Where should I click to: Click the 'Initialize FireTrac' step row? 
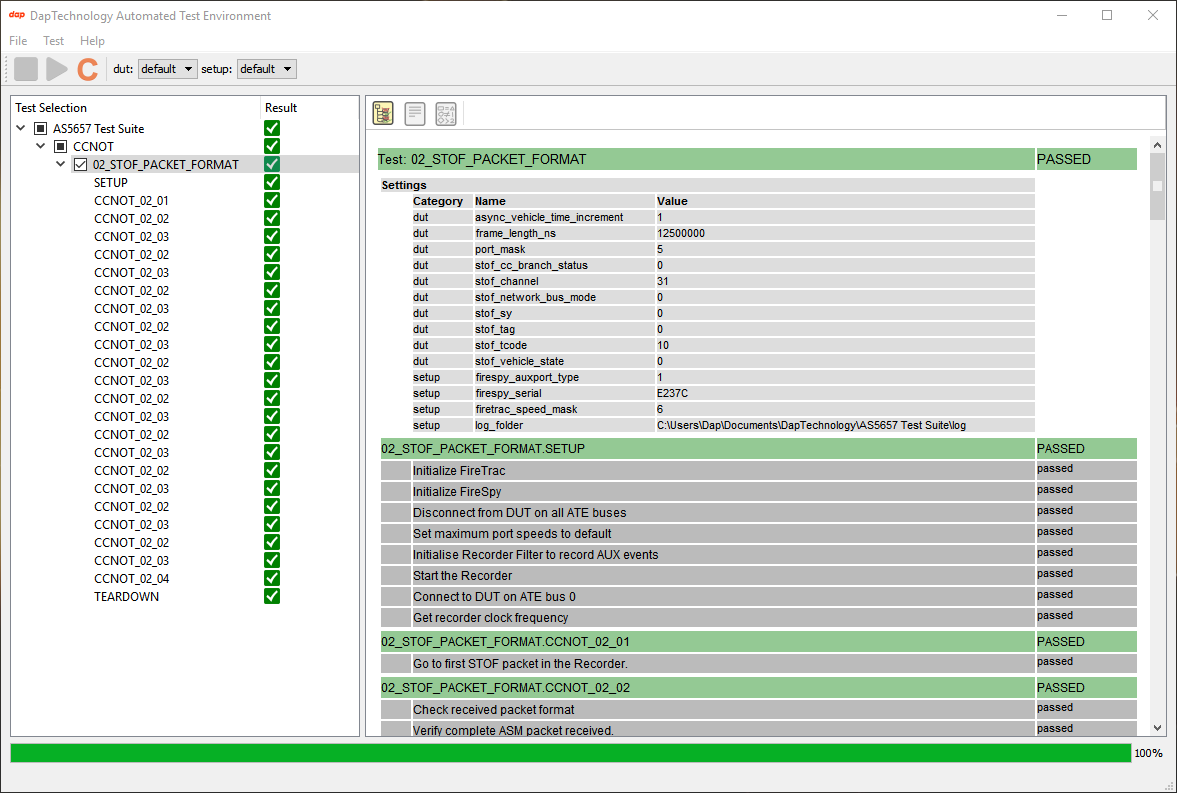coord(723,471)
